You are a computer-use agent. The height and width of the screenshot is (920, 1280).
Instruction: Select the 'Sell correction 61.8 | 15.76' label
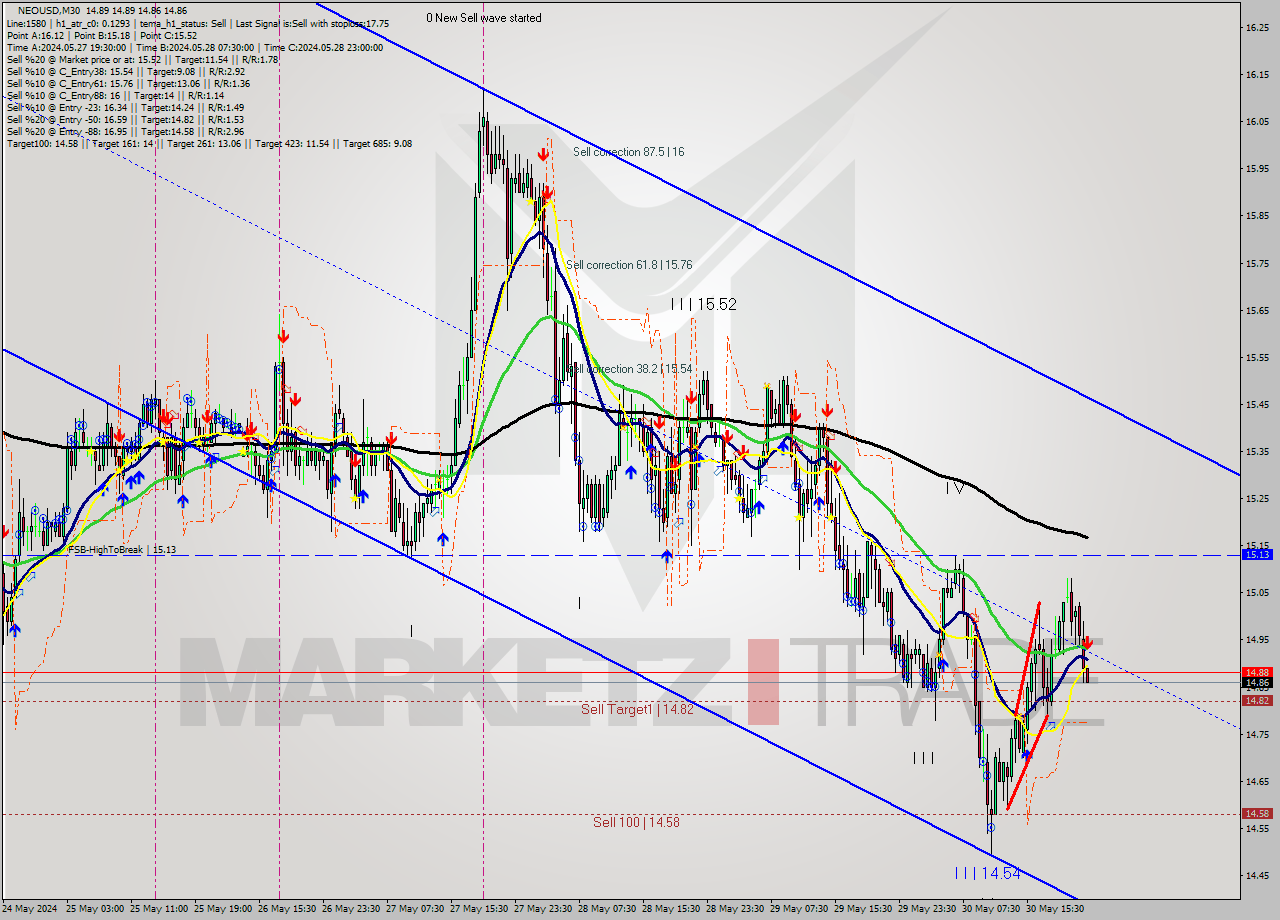click(629, 265)
